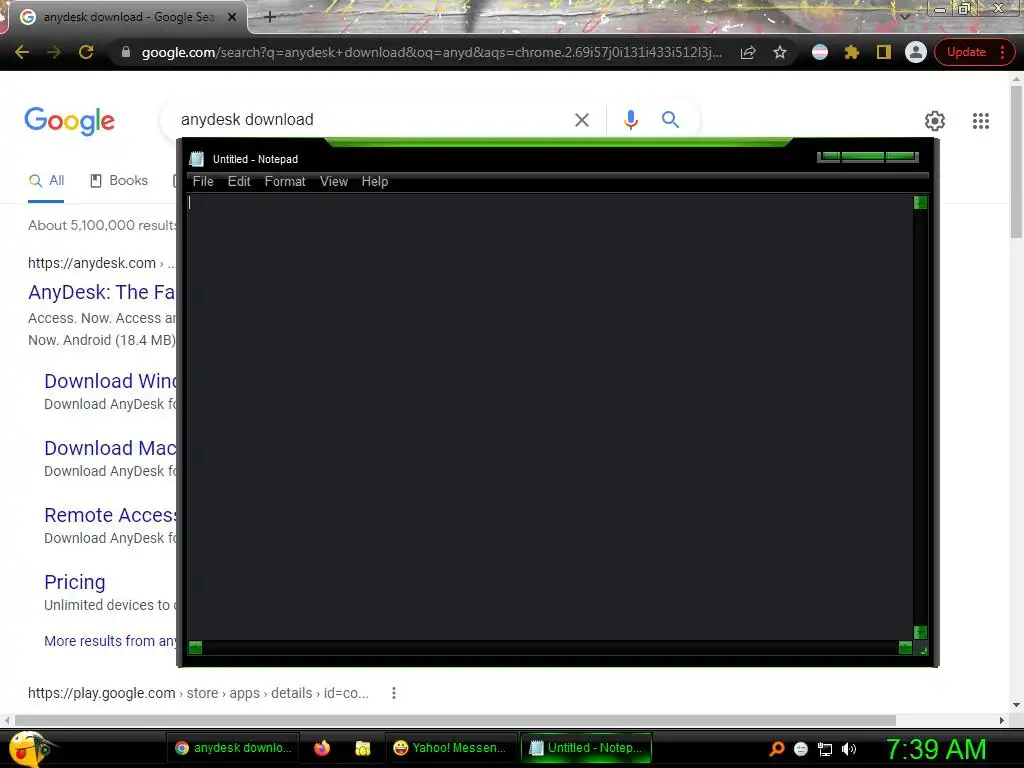Click Notepad's vertical scroll up arrow
Screen dimensions: 1024x768
point(920,202)
